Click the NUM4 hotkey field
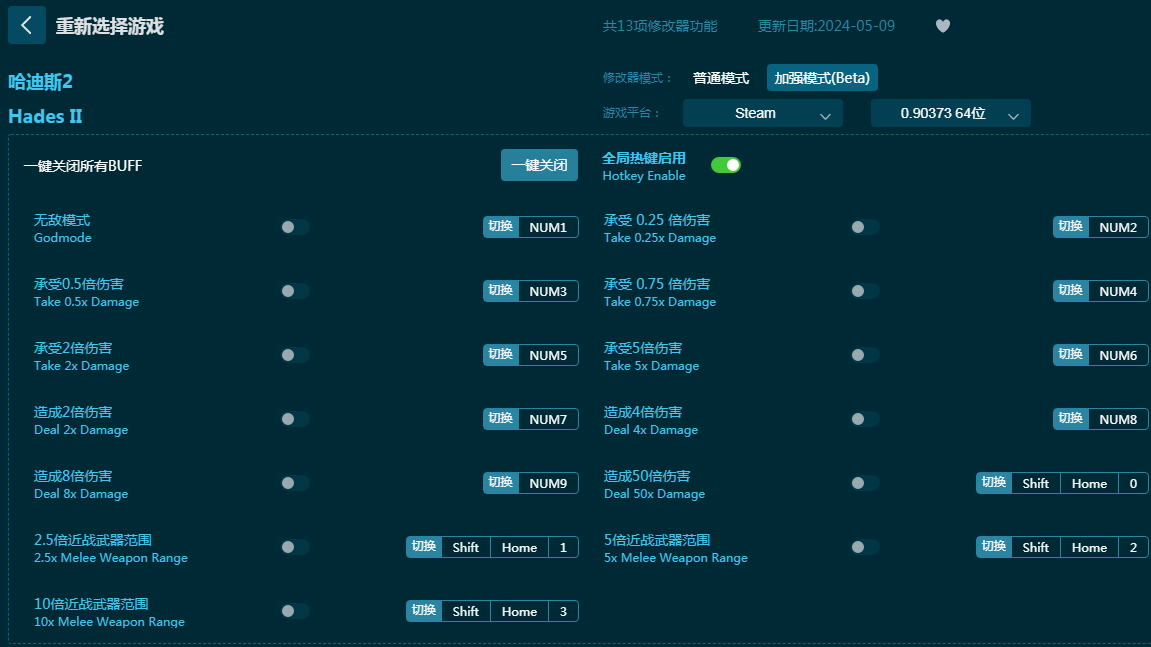The image size is (1151, 647). [x=1118, y=291]
